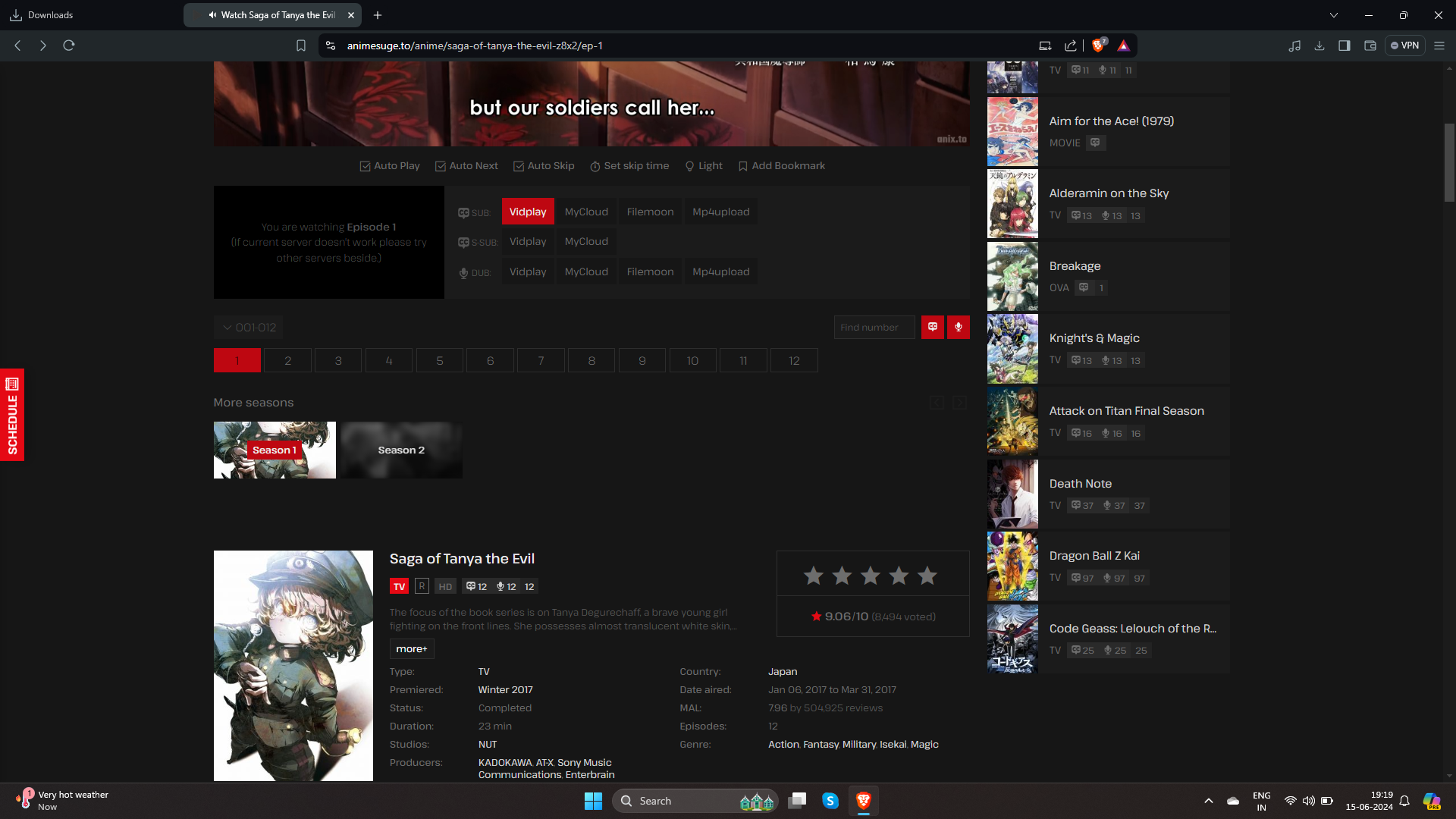The image size is (1456, 819).
Task: Select episode 12
Action: (794, 361)
